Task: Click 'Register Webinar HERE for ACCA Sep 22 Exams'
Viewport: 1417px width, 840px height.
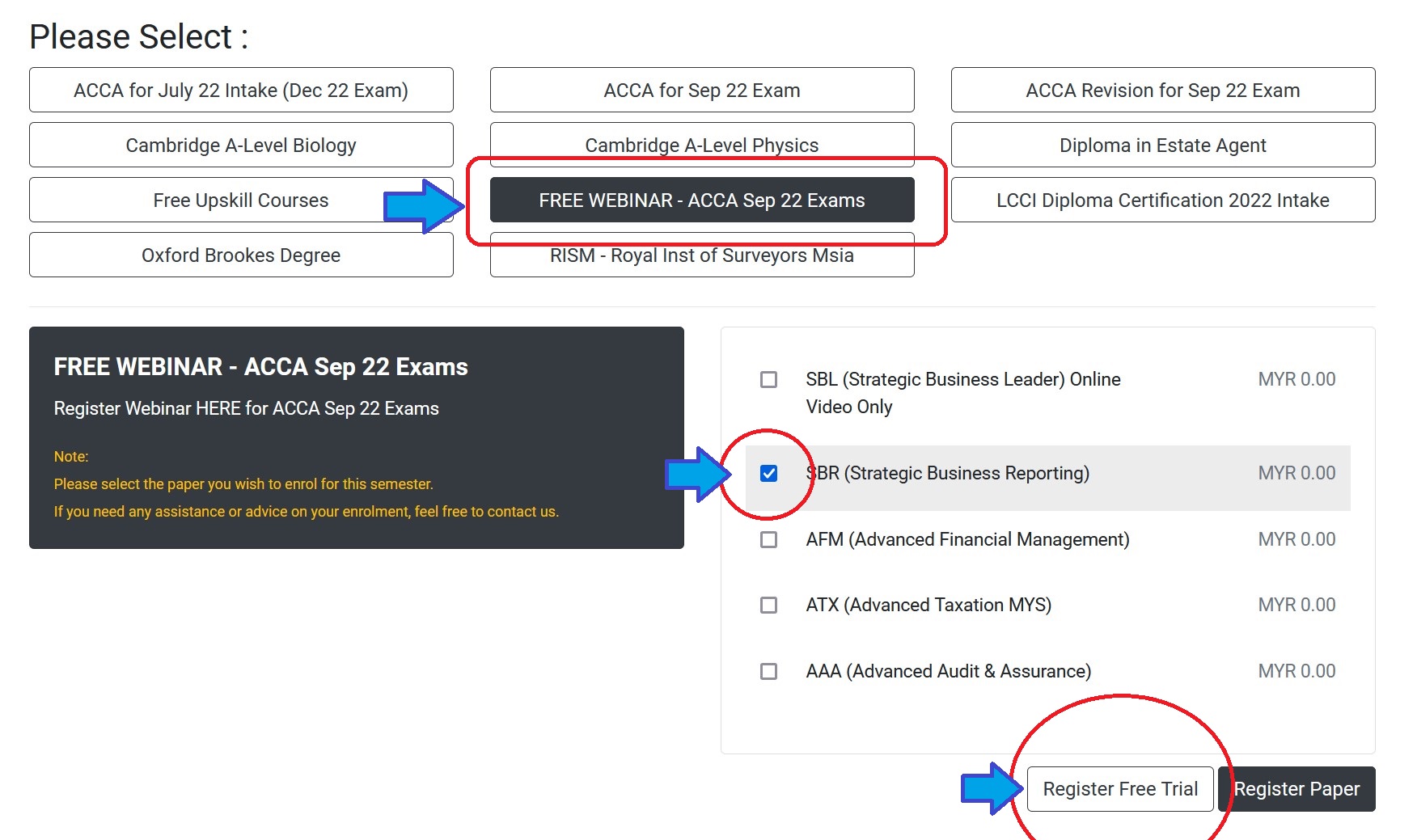Action: (x=246, y=408)
